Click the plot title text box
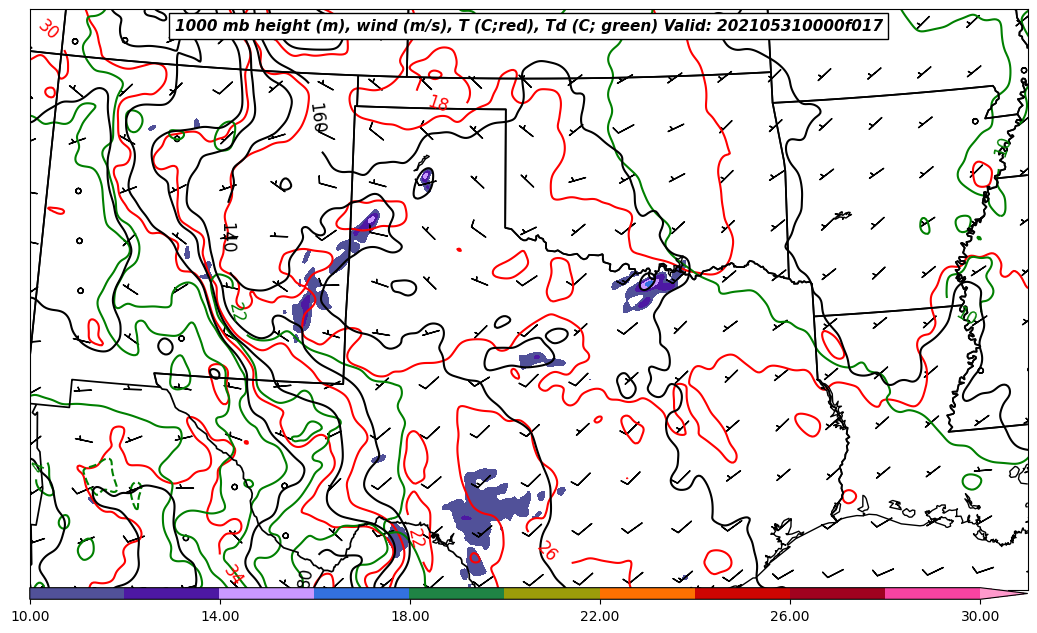Viewport: 1037px width, 633px height. pos(528,26)
